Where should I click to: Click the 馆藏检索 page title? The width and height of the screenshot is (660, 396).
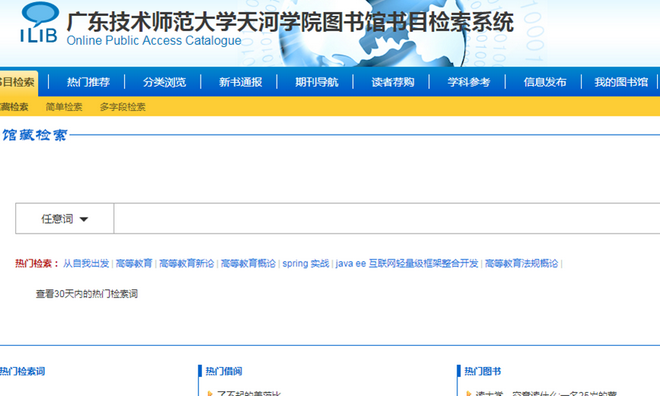pyautogui.click(x=35, y=135)
